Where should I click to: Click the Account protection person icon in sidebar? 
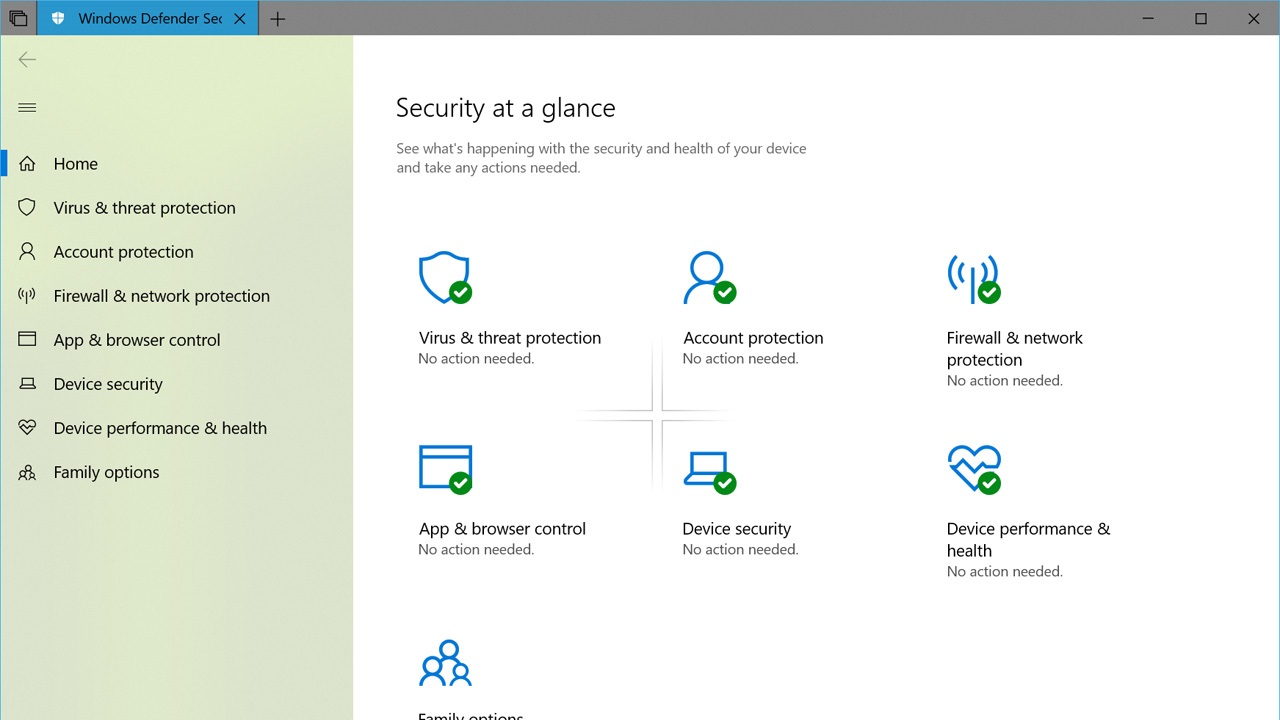coord(27,251)
